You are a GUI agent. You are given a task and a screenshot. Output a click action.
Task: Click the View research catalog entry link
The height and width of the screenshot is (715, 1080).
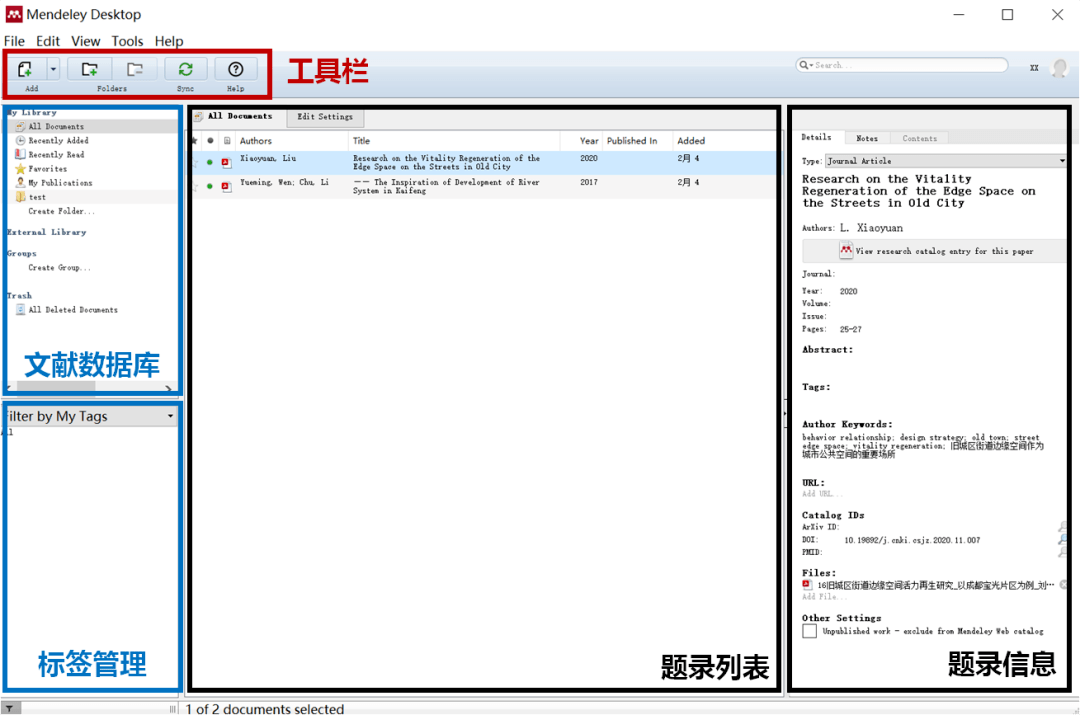tap(936, 251)
